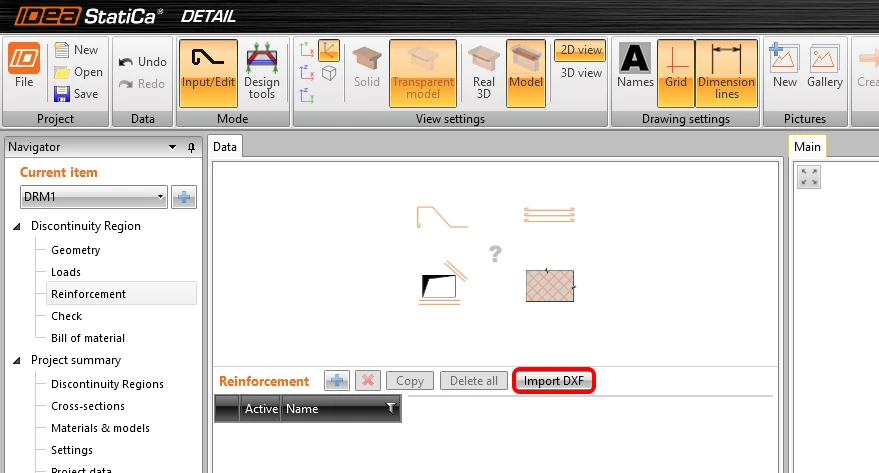Open the Geometry tree item
Image resolution: width=879 pixels, height=473 pixels.
[76, 250]
